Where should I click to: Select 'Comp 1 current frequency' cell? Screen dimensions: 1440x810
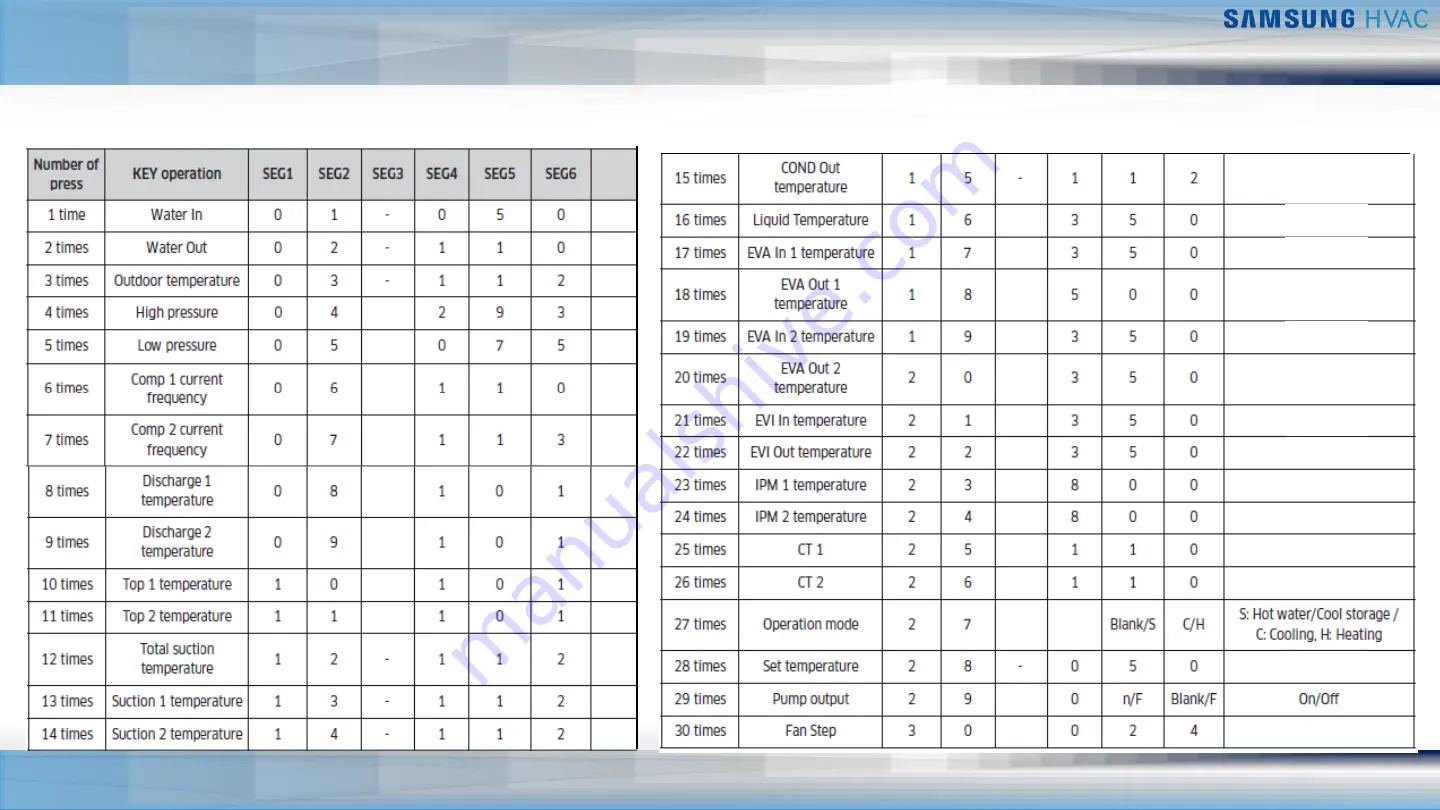177,388
